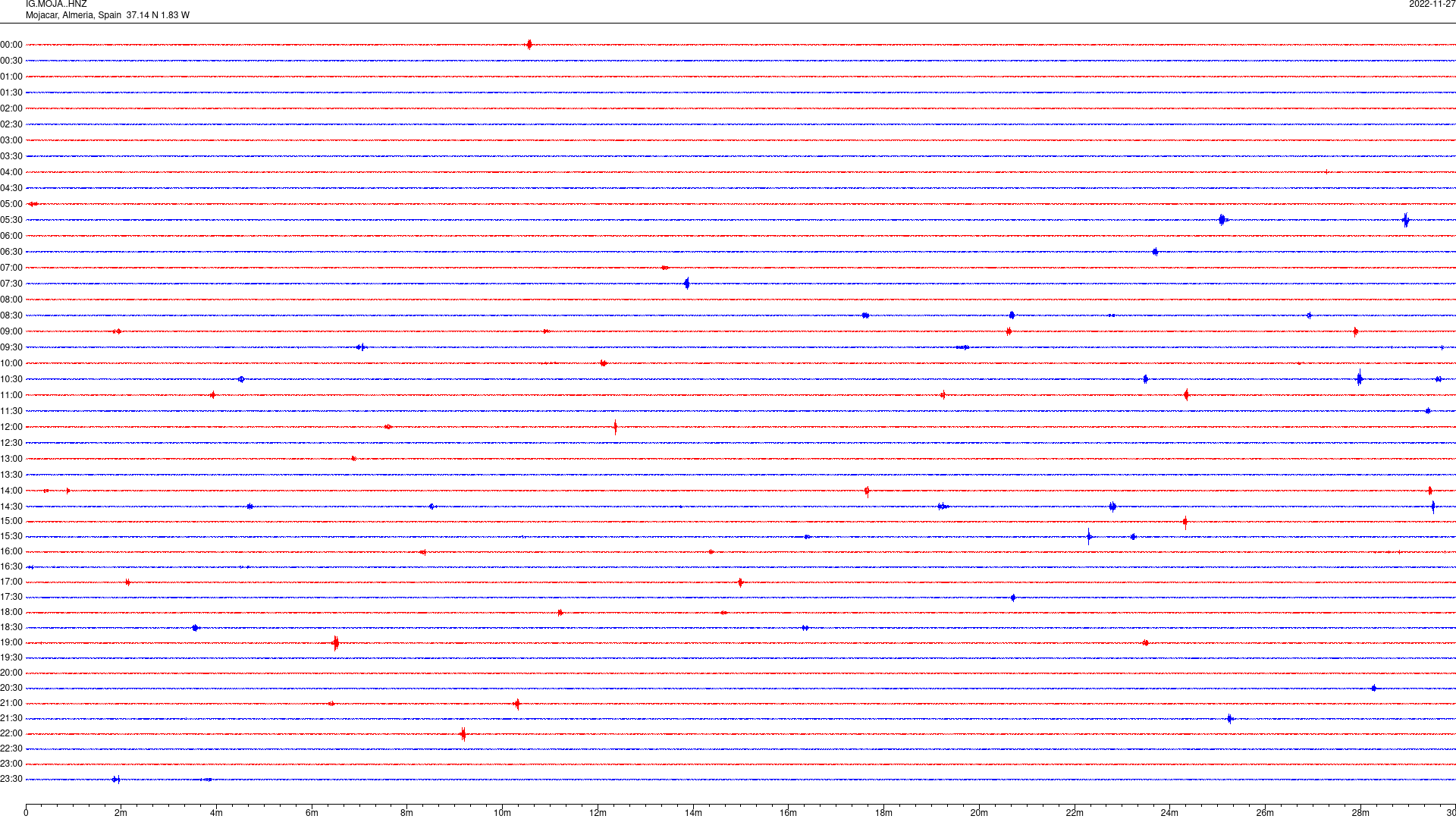Select the 11:00 row time label
This screenshot has height=819, width=1456.
pos(11,395)
